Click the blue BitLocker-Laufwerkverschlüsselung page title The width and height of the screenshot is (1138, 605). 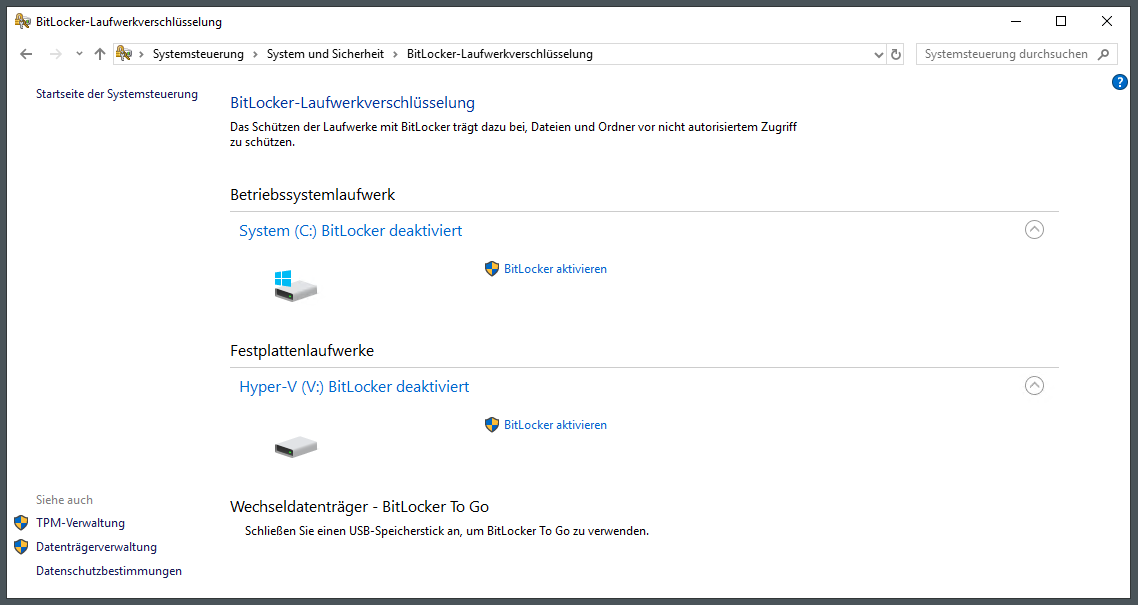353,103
